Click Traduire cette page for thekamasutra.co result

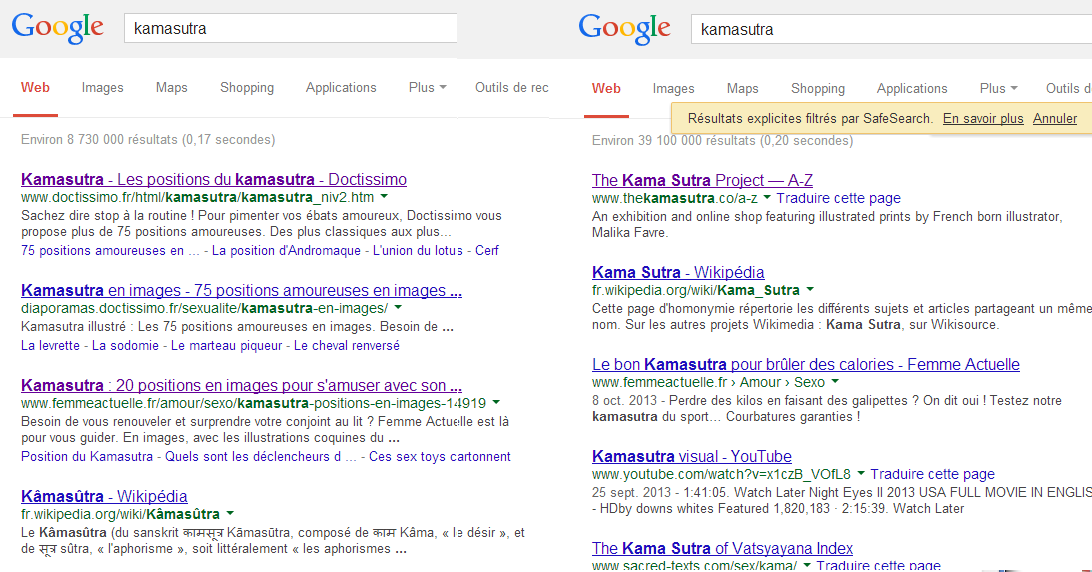coord(838,198)
